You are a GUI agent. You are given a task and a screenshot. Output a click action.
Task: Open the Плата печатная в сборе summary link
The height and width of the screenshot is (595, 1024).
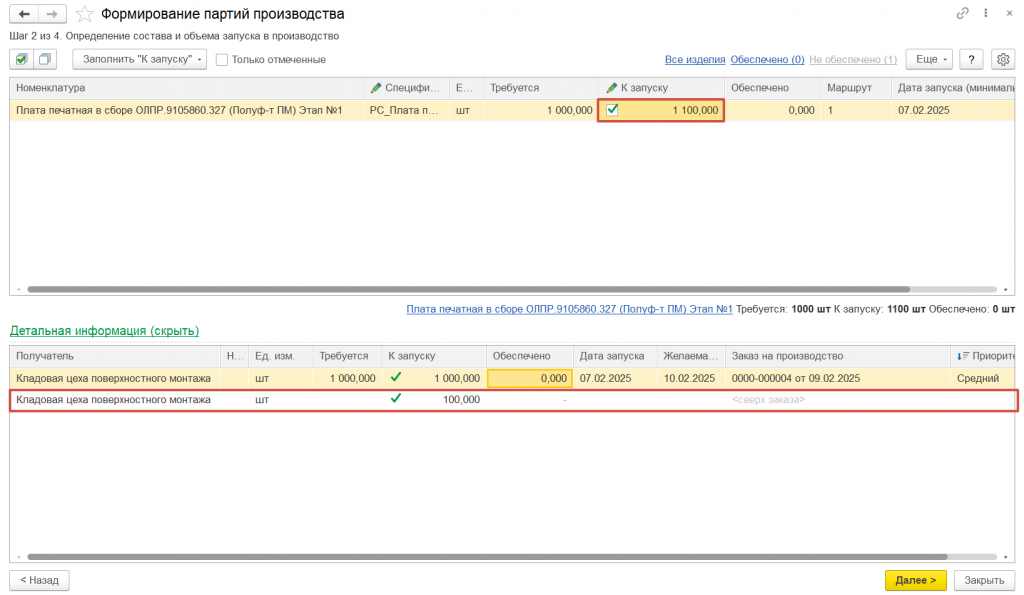569,309
